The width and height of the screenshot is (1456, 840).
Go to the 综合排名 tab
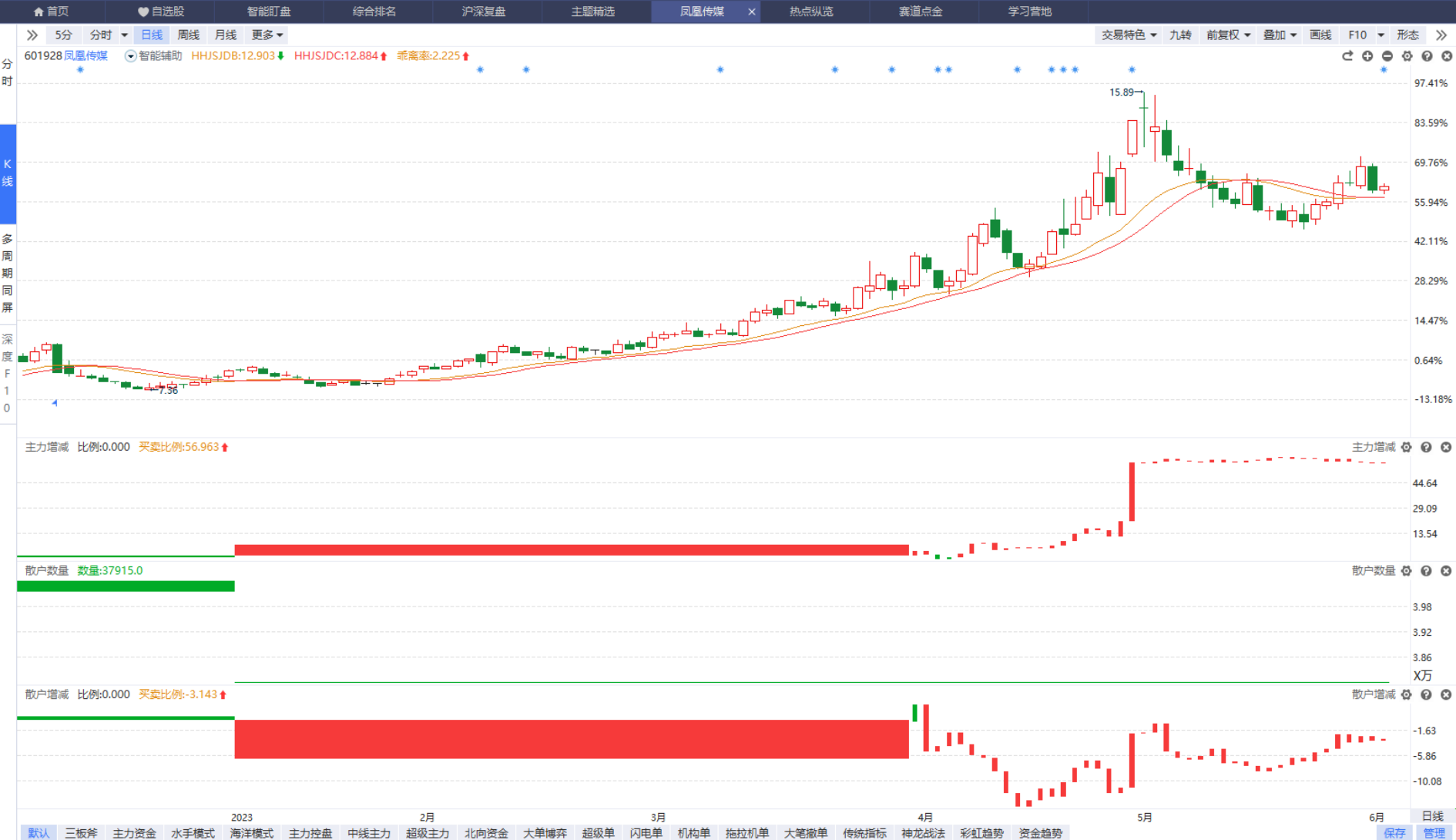pyautogui.click(x=374, y=12)
